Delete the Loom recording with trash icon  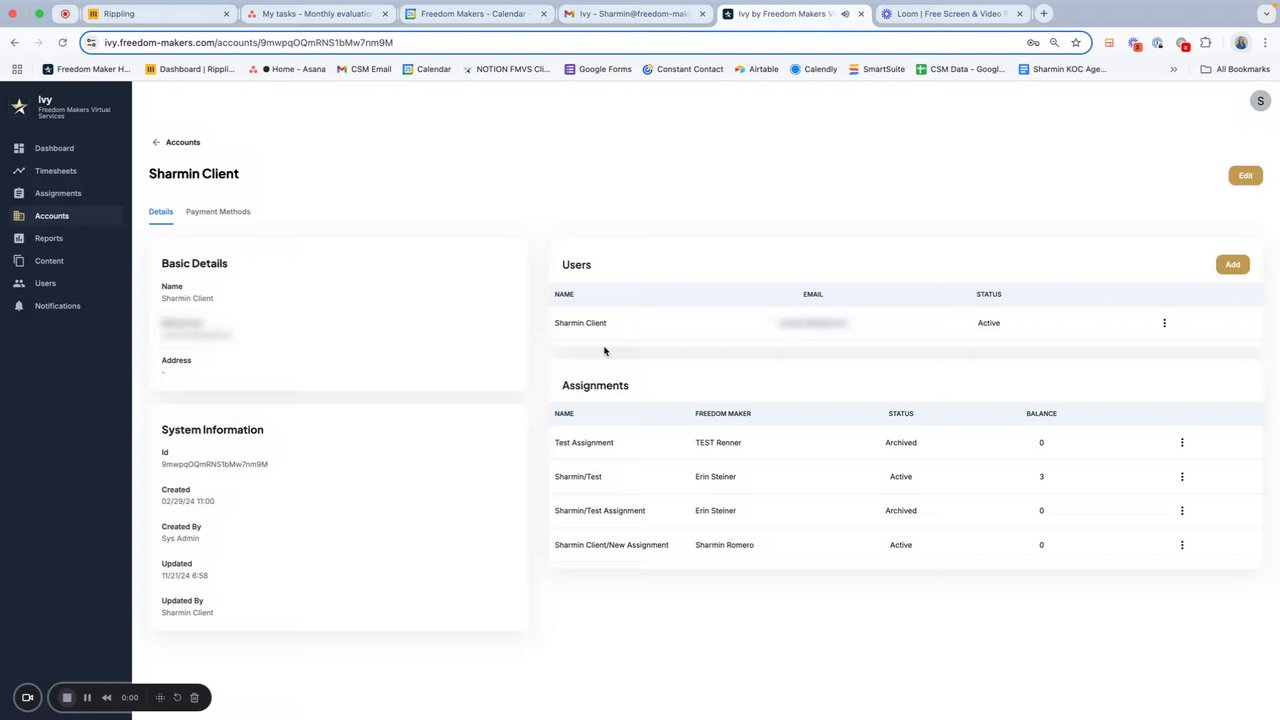pyautogui.click(x=194, y=698)
